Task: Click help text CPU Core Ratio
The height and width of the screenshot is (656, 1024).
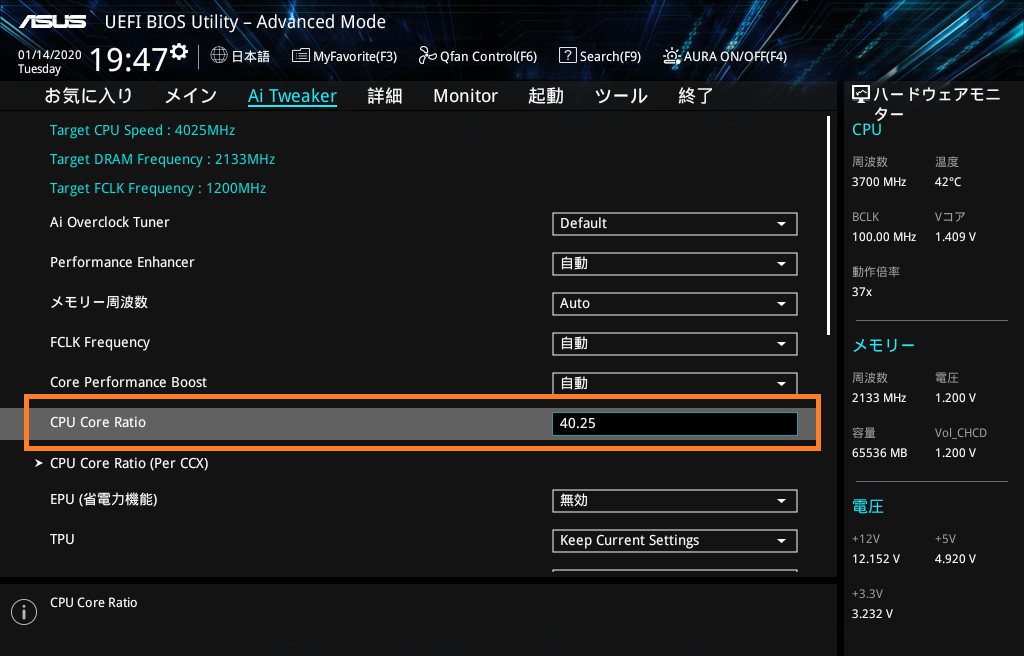Action: click(93, 602)
